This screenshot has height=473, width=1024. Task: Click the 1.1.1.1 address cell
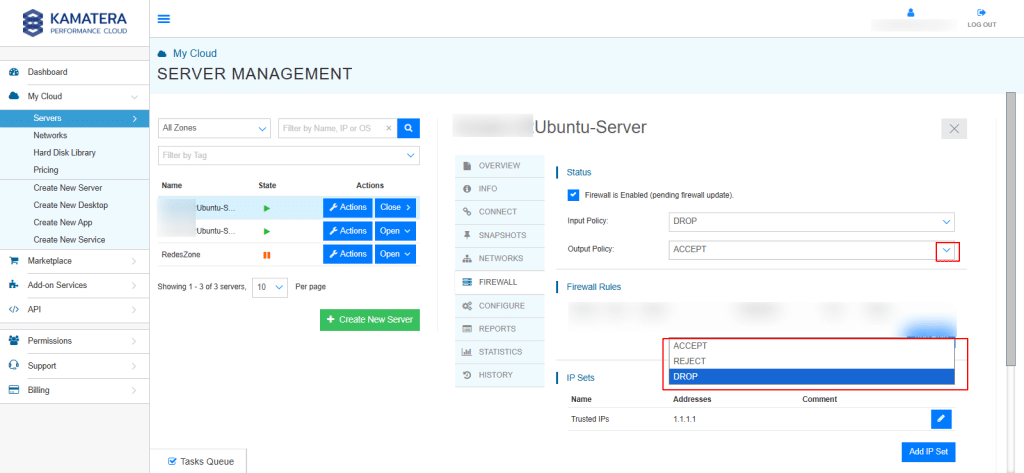pos(684,419)
